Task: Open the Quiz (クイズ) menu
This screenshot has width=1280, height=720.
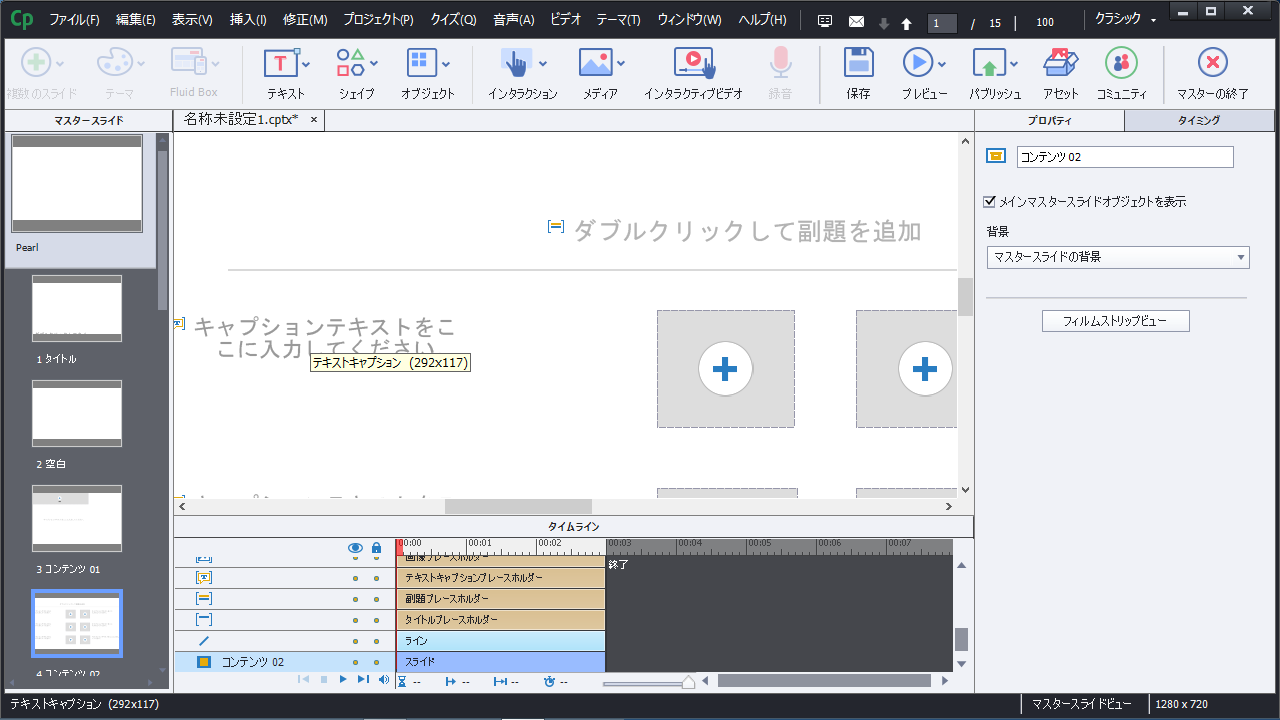Action: pos(453,21)
